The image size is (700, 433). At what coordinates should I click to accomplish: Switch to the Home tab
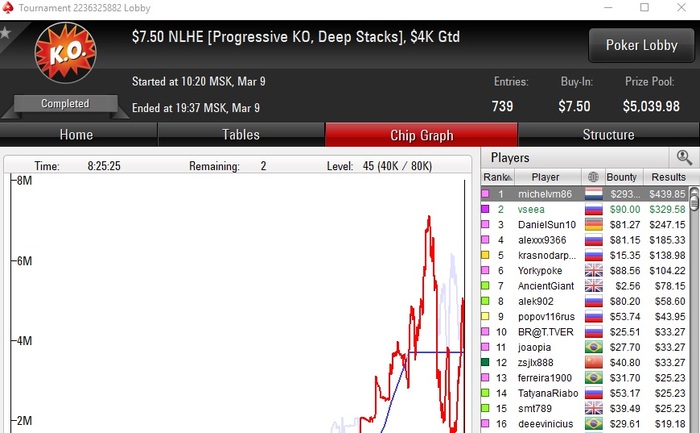click(78, 135)
